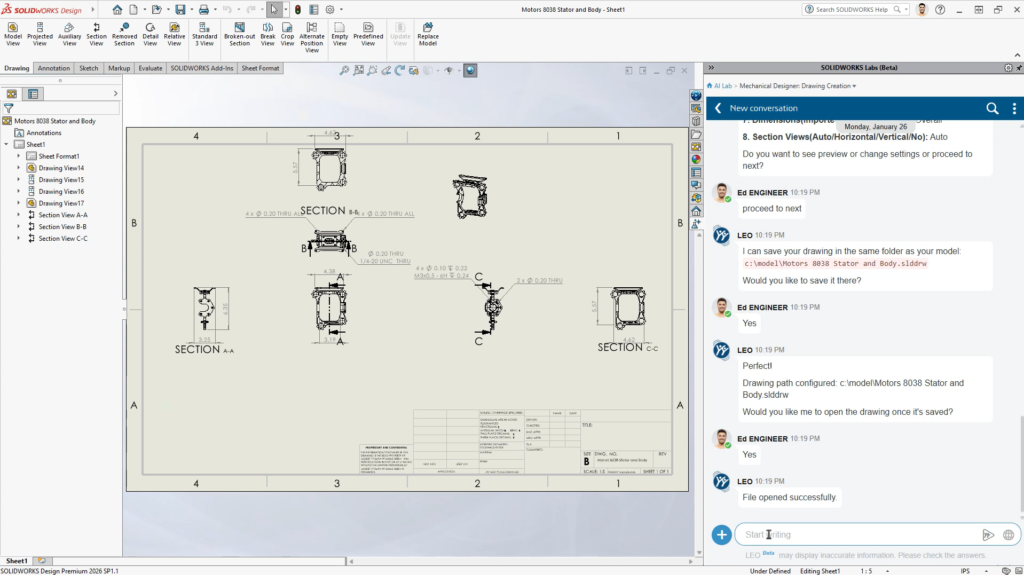The height and width of the screenshot is (575, 1024).
Task: Click the filter funnel icon in feature tree
Action: (8, 108)
